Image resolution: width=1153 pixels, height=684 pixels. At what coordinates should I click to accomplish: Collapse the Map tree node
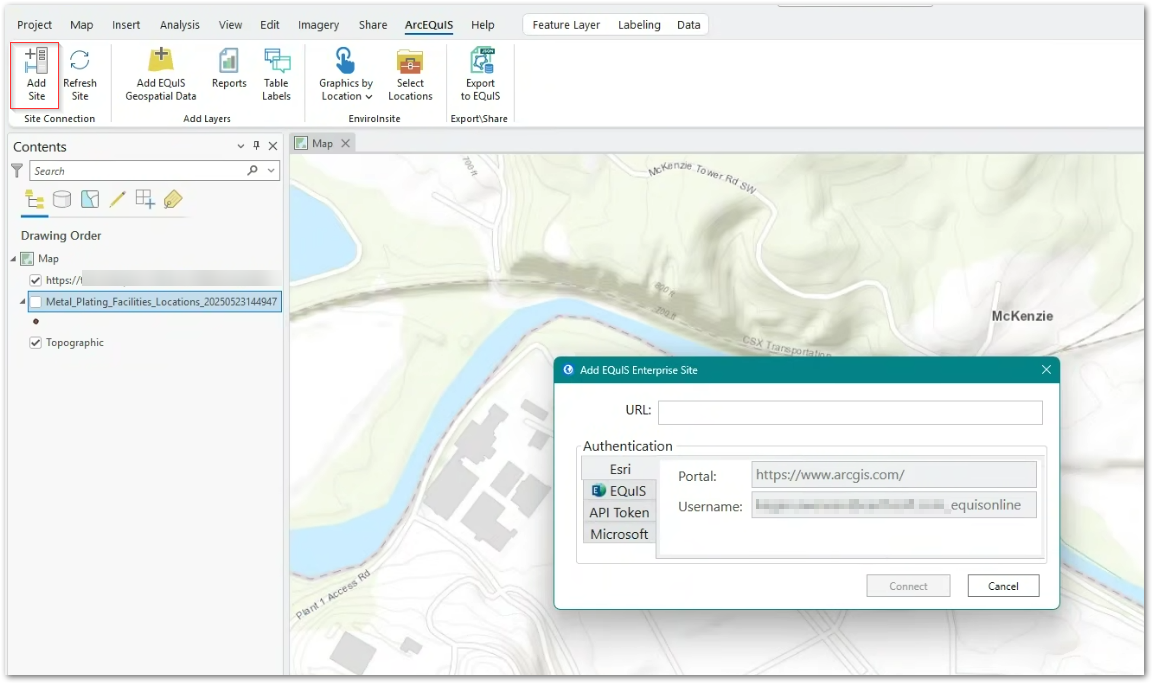(x=14, y=259)
